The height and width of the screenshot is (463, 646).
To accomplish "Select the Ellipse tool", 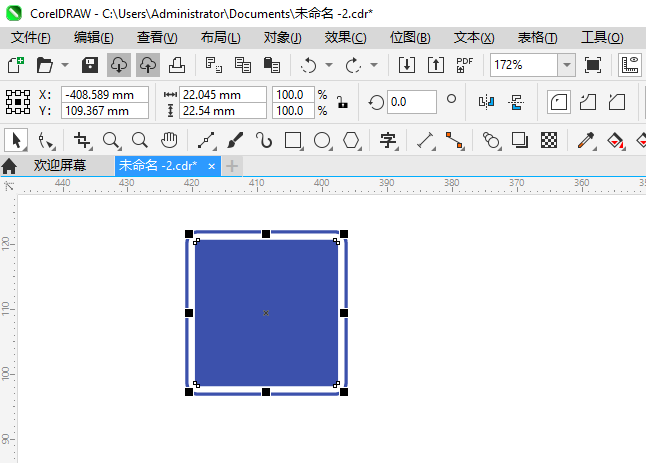I will tap(322, 140).
